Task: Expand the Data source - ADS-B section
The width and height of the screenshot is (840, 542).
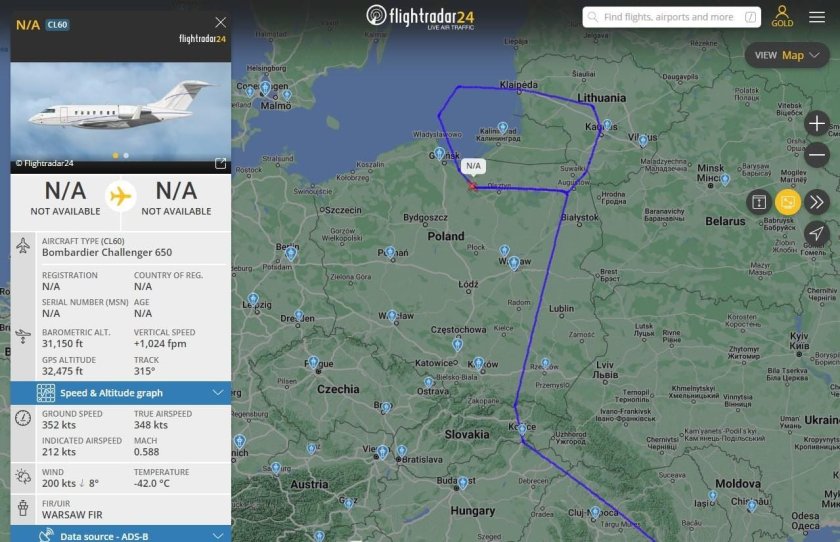Action: (x=120, y=536)
